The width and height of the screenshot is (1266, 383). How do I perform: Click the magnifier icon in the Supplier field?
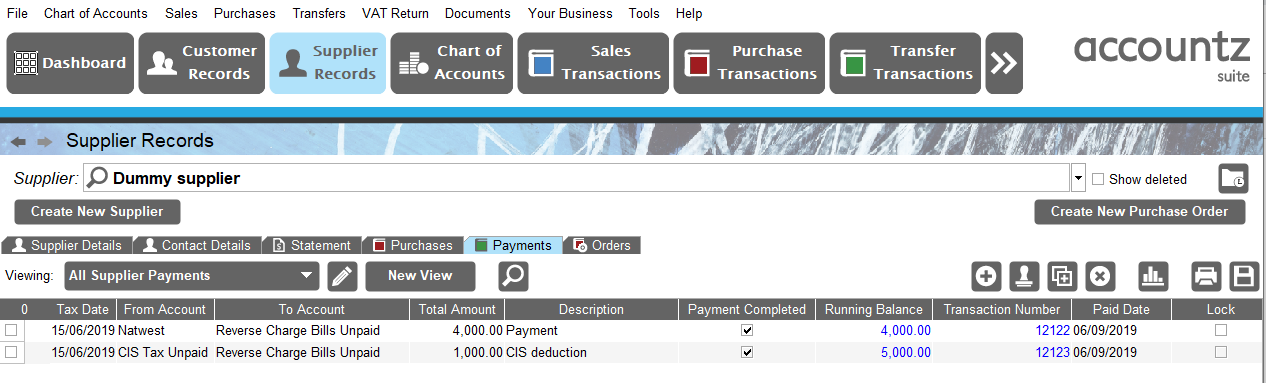(98, 179)
